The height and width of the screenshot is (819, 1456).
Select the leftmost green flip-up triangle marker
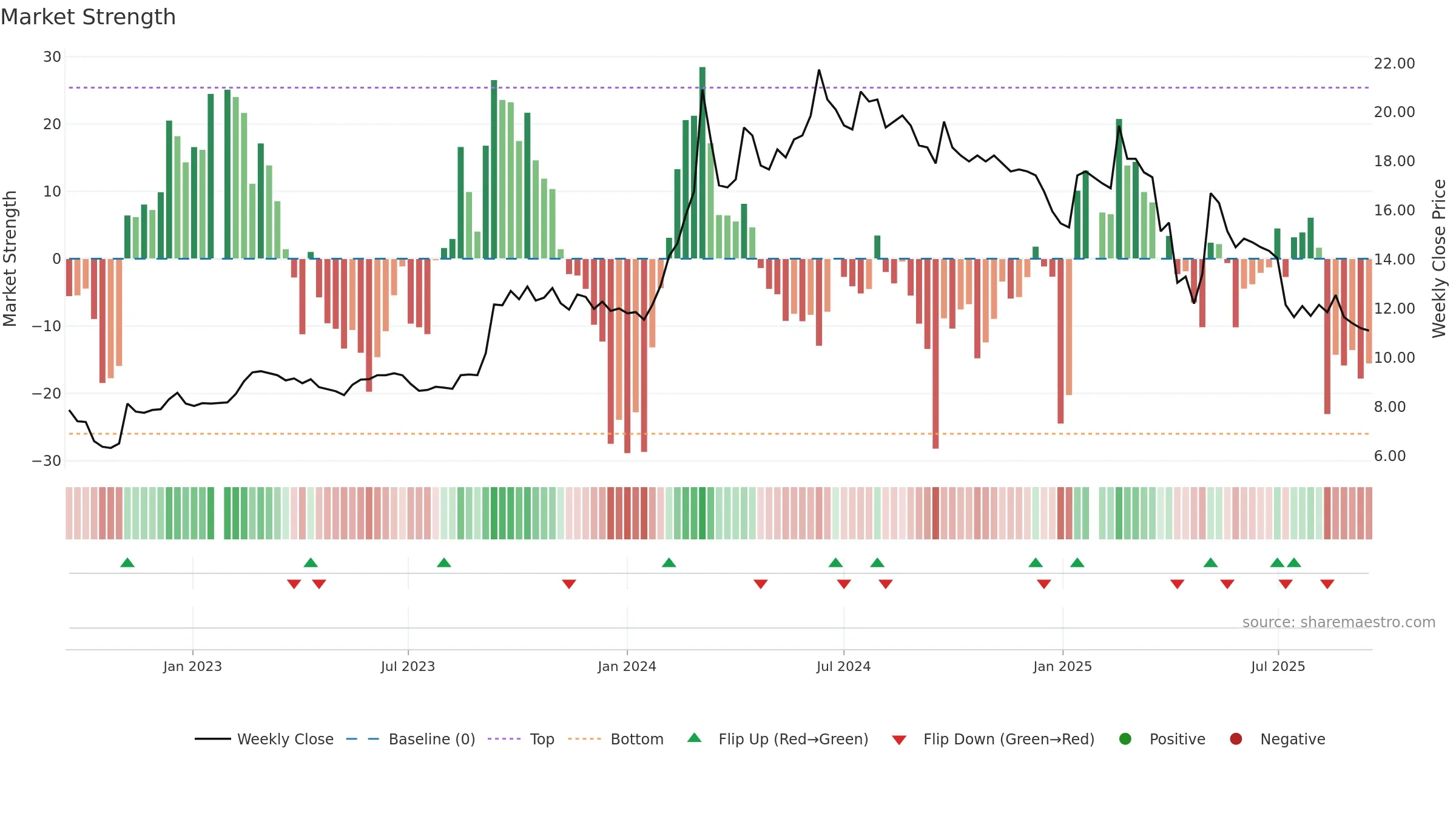point(127,562)
